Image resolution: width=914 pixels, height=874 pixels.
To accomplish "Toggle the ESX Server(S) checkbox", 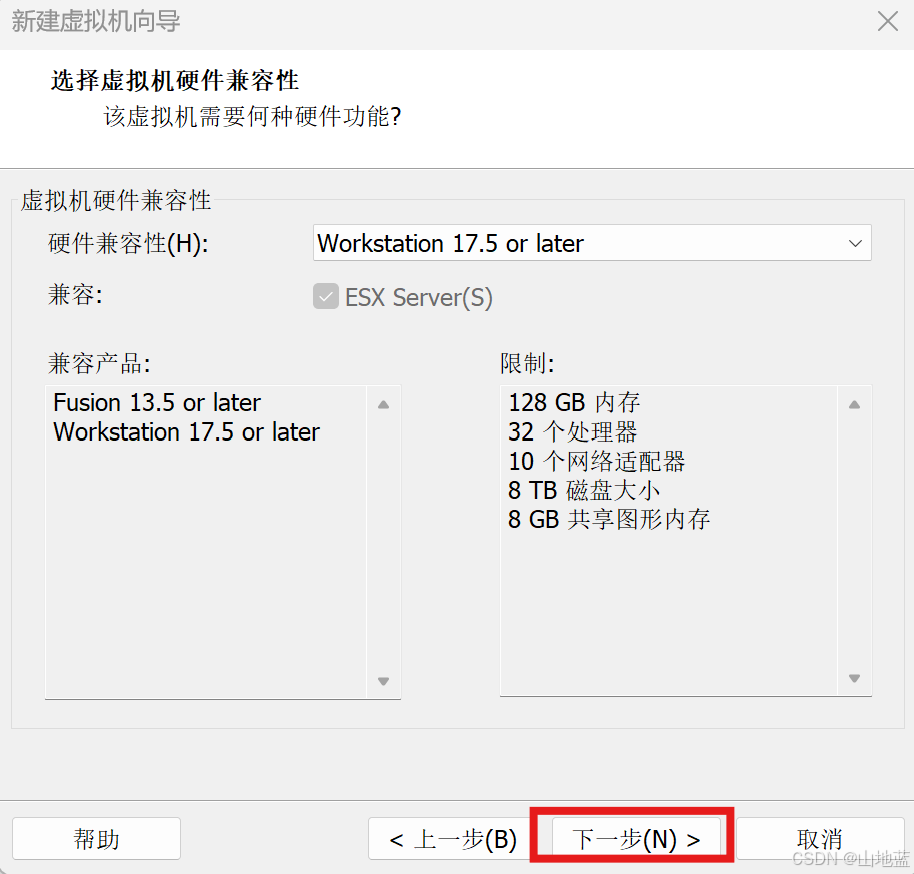I will point(326,297).
